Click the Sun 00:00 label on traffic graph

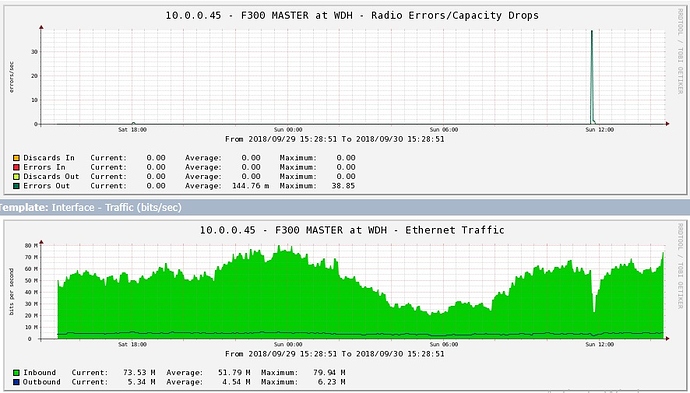[288, 345]
